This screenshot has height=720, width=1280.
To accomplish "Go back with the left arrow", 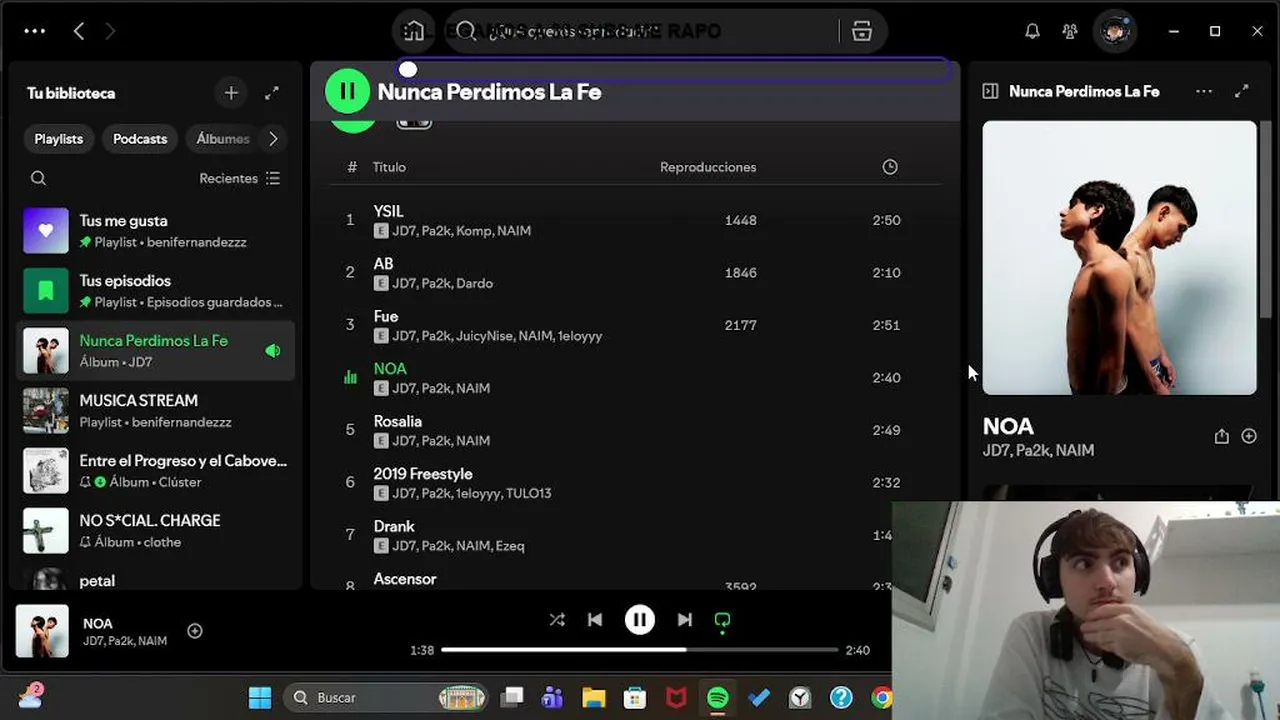I will pos(79,31).
